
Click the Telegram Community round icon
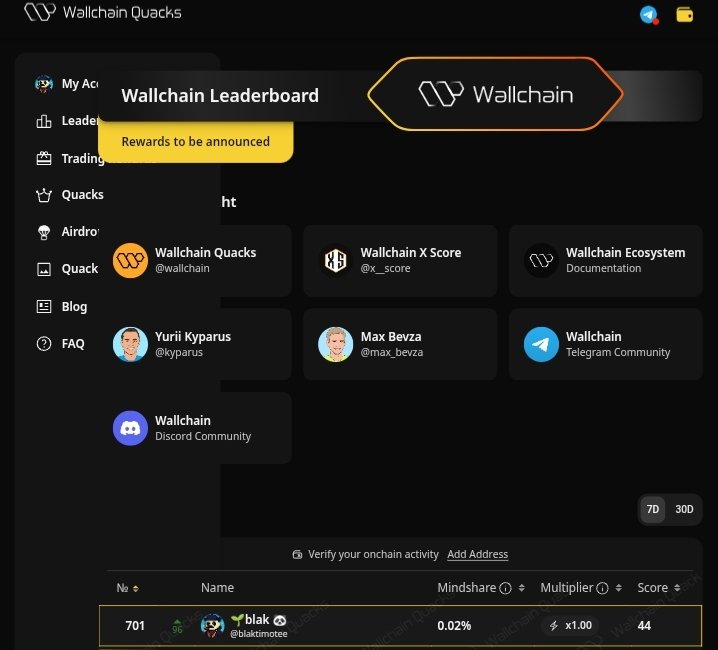coord(541,344)
